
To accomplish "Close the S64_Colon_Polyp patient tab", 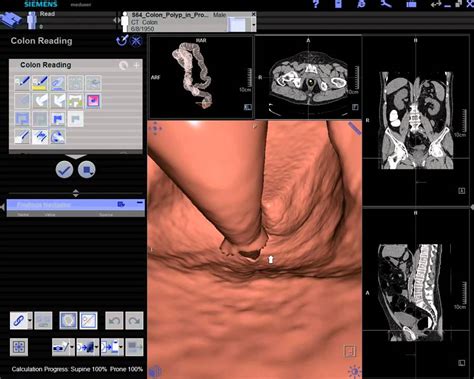I will coord(253,14).
